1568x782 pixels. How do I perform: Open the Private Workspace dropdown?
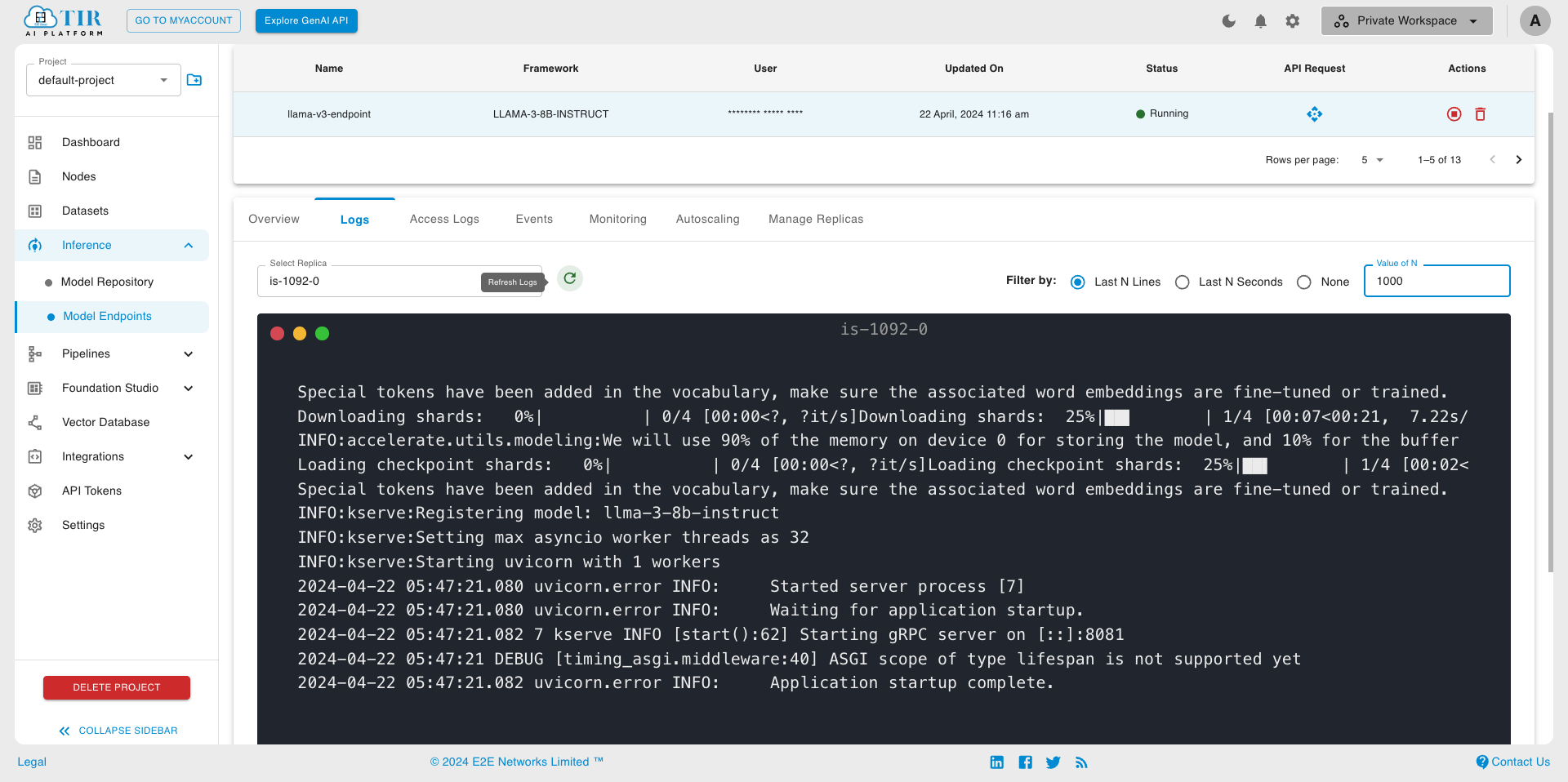tap(1406, 21)
